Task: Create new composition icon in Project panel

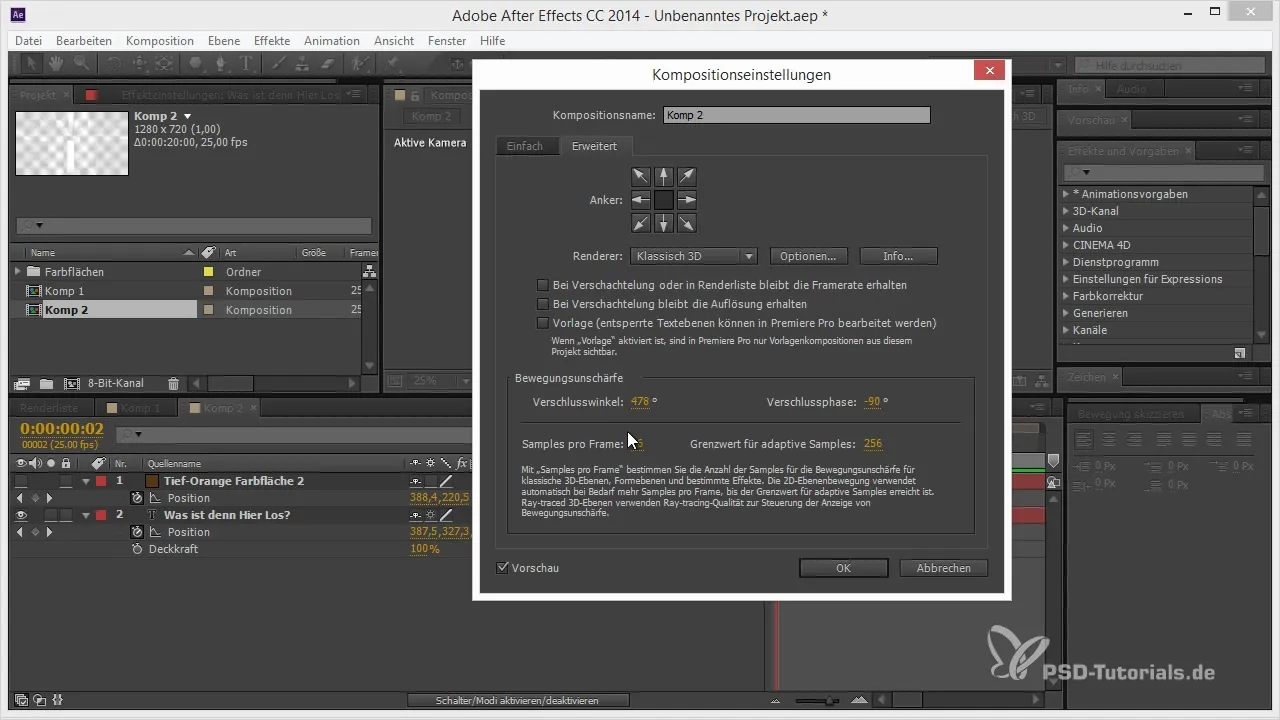Action: click(71, 383)
